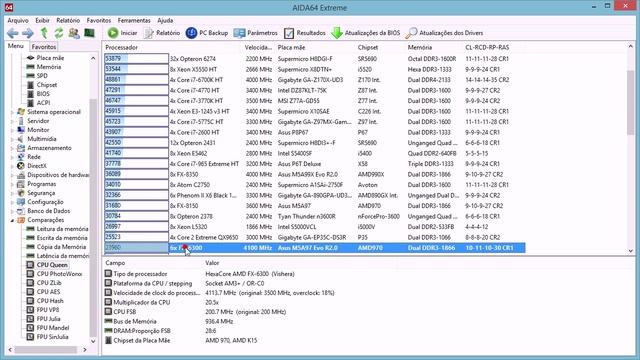The width and height of the screenshot is (640, 360).
Task: Open CPU Hash benchmark
Action: point(50,301)
